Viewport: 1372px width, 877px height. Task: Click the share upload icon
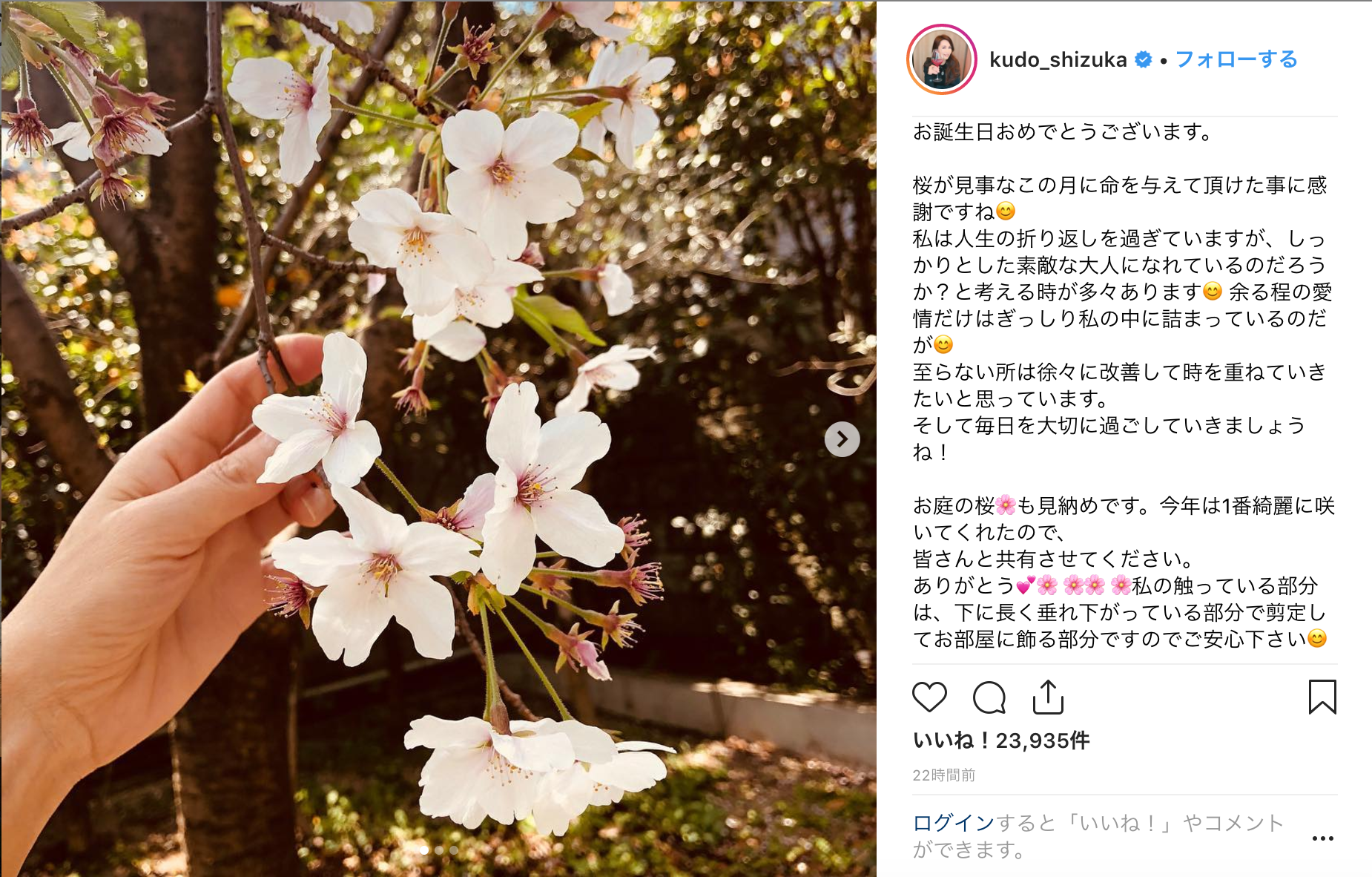pos(1048,697)
